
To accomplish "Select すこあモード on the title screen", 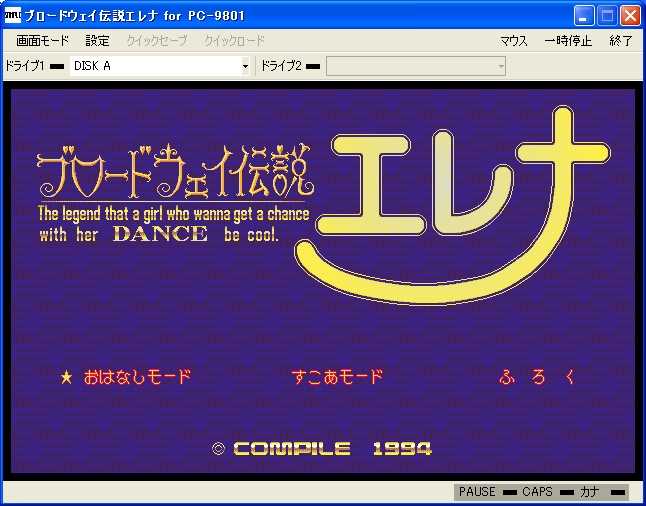I will click(337, 377).
